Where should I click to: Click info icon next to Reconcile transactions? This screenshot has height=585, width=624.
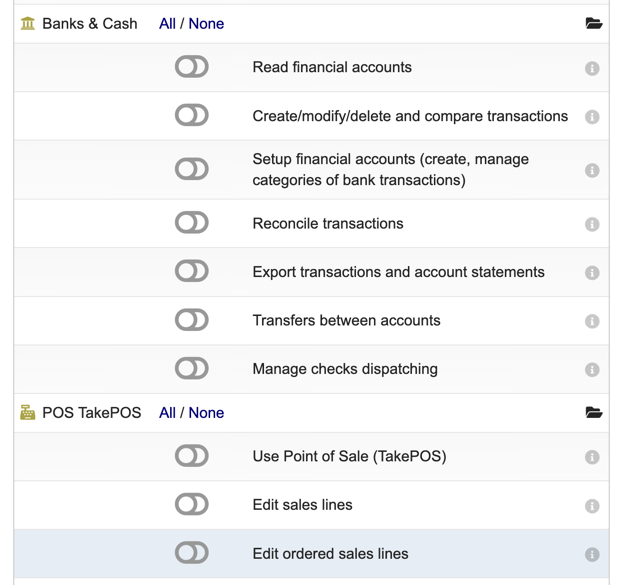click(592, 224)
